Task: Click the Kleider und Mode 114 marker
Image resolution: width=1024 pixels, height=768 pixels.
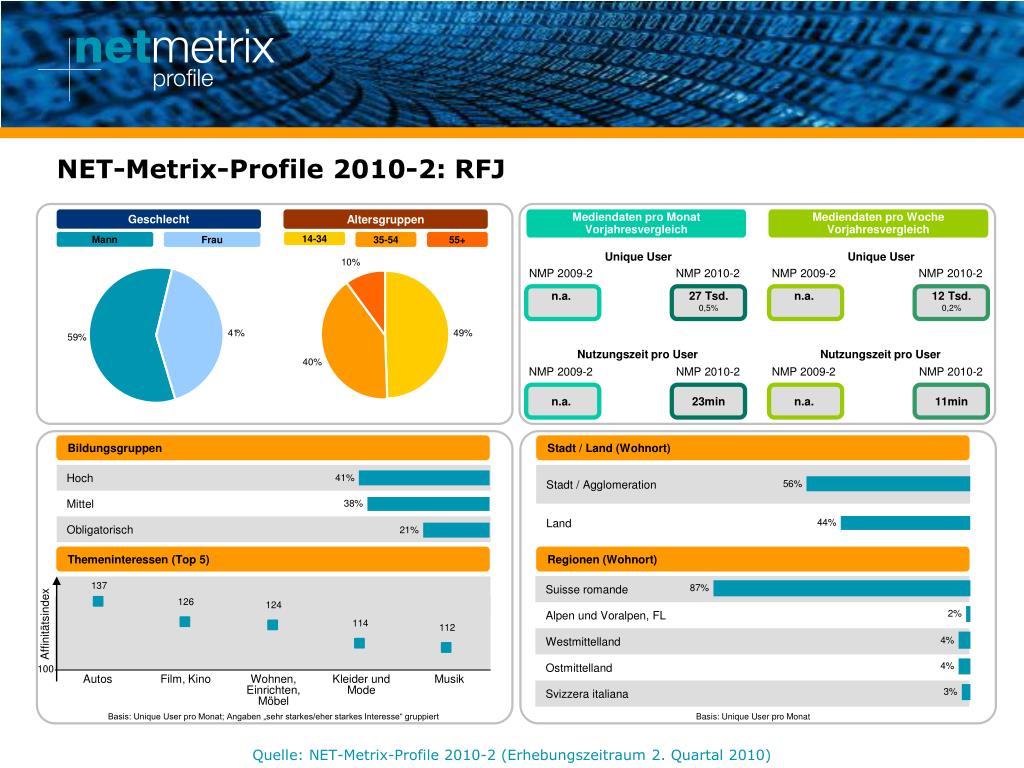Action: point(359,643)
